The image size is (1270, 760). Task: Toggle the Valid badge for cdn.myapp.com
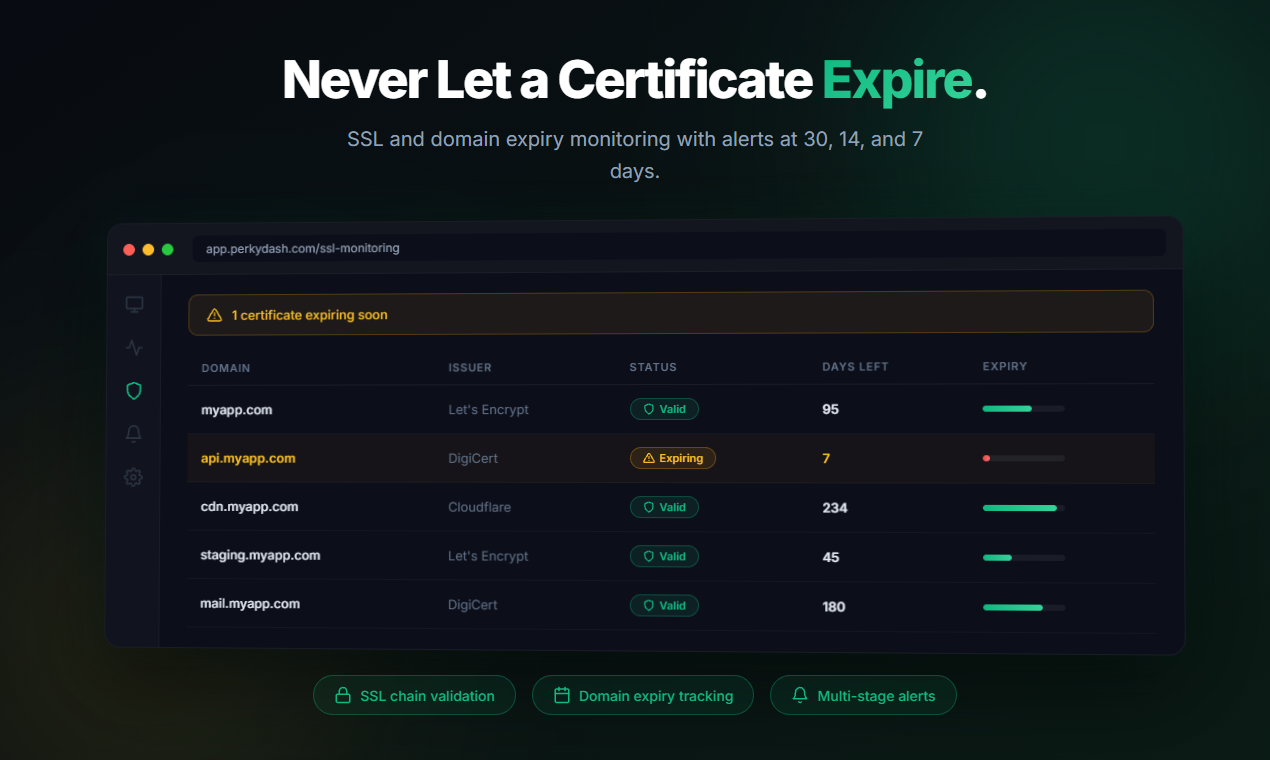tap(664, 507)
